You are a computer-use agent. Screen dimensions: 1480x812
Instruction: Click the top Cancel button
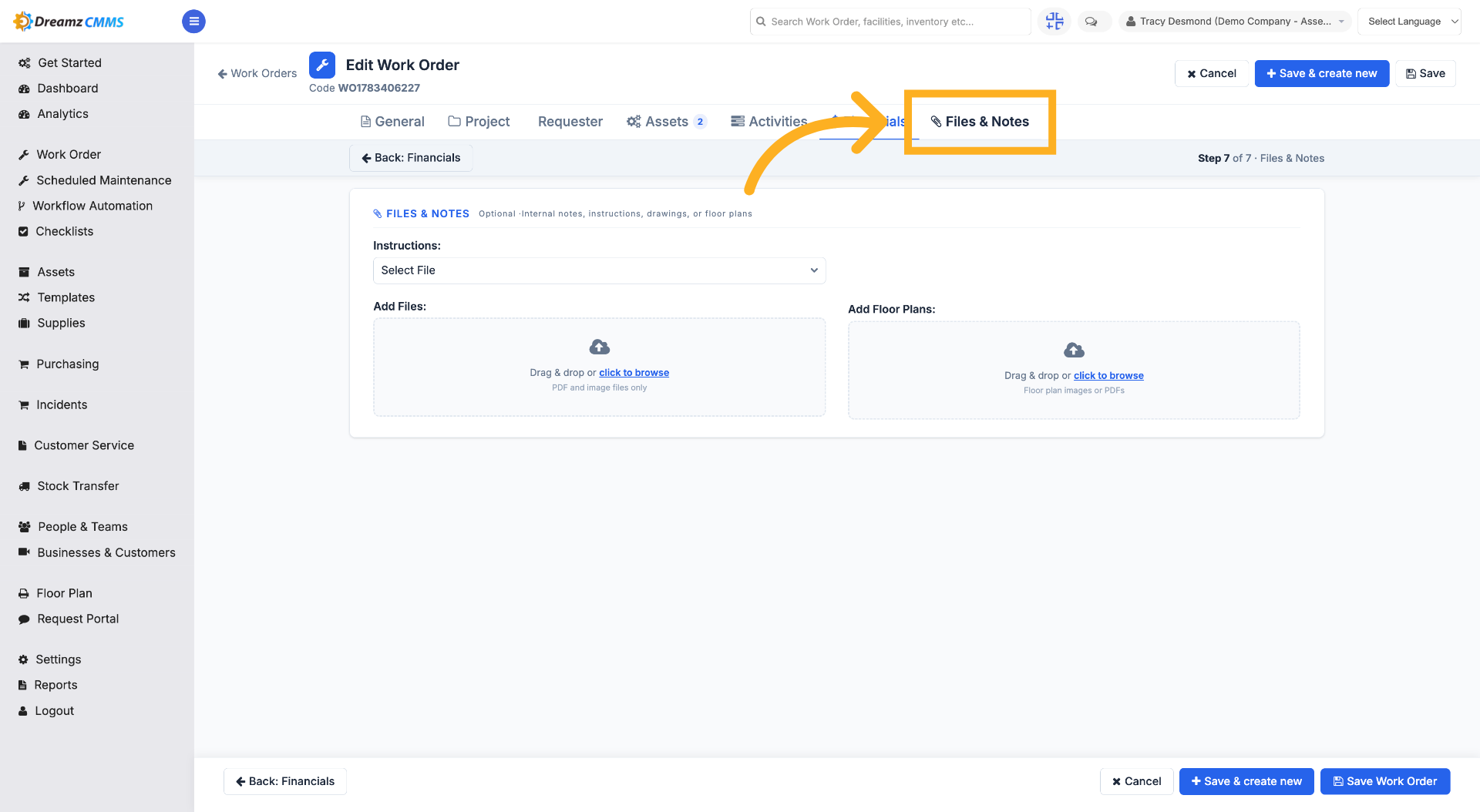(x=1212, y=73)
